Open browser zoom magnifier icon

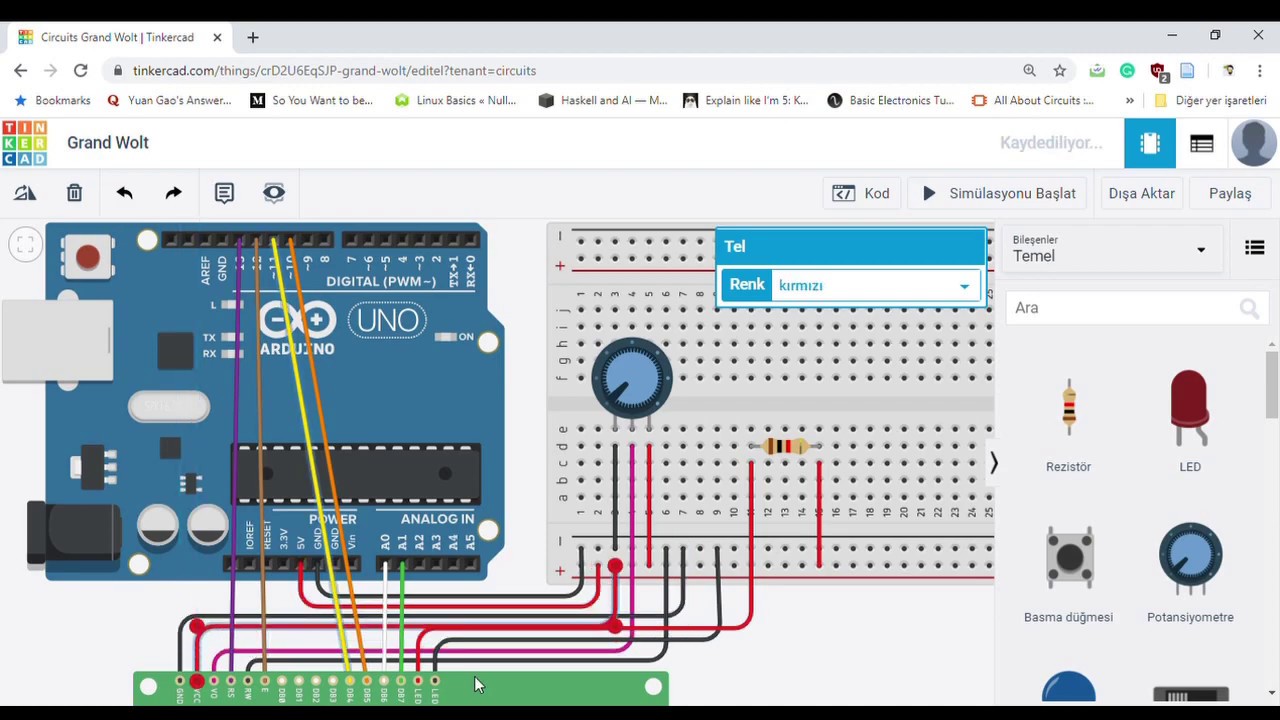pyautogui.click(x=1029, y=70)
